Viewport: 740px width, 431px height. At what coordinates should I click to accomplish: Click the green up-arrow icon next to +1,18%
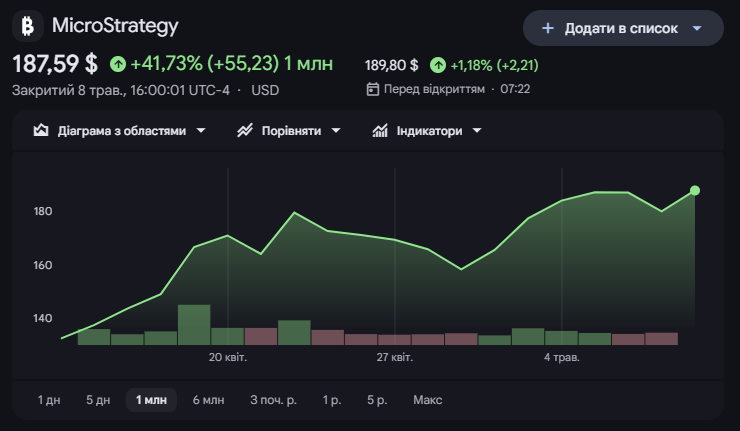click(438, 65)
